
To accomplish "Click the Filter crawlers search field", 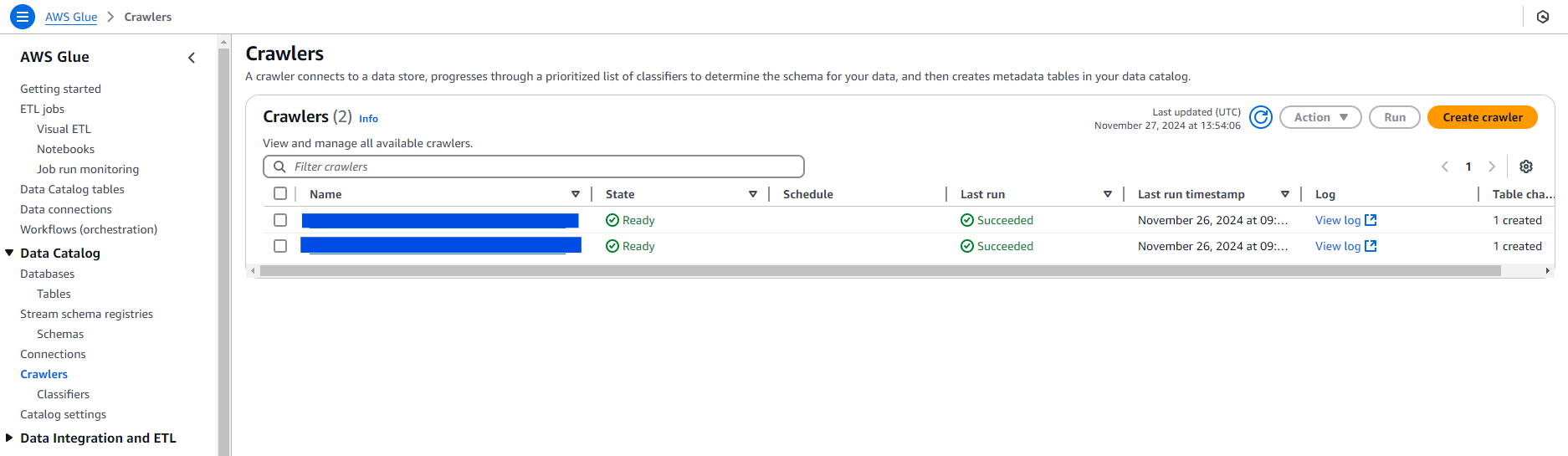I will (x=534, y=167).
